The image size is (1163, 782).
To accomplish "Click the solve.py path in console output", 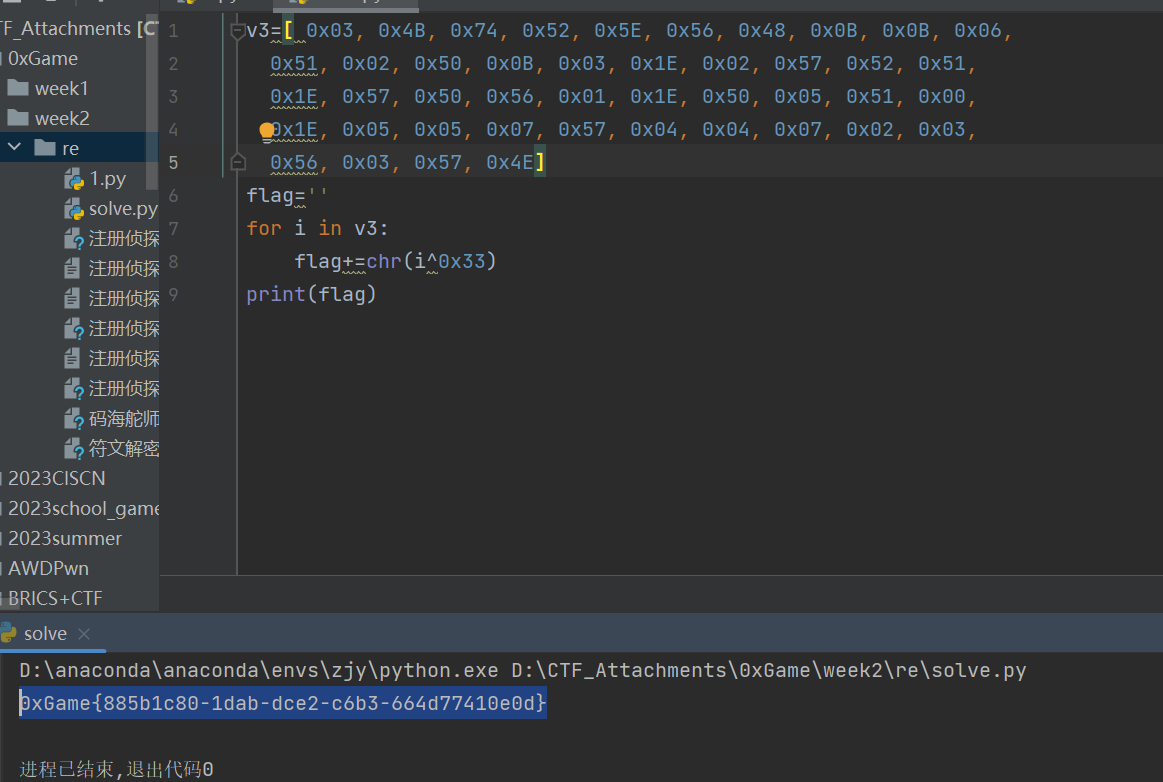I will [768, 670].
